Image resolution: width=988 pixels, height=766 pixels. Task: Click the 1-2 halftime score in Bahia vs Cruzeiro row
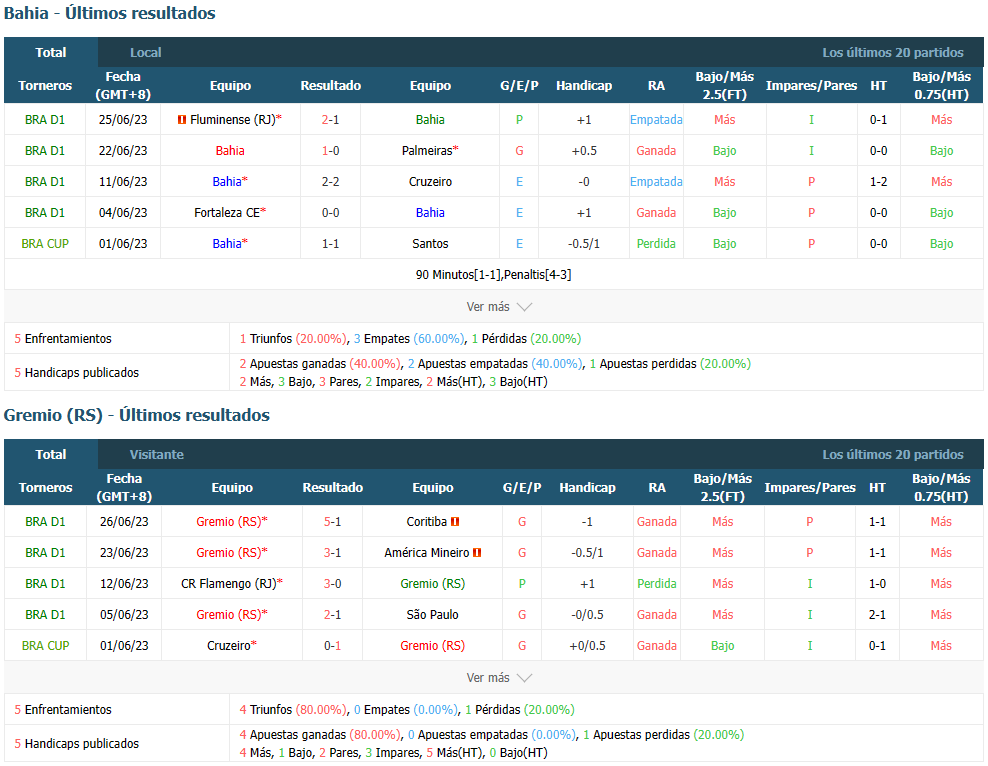click(x=878, y=181)
